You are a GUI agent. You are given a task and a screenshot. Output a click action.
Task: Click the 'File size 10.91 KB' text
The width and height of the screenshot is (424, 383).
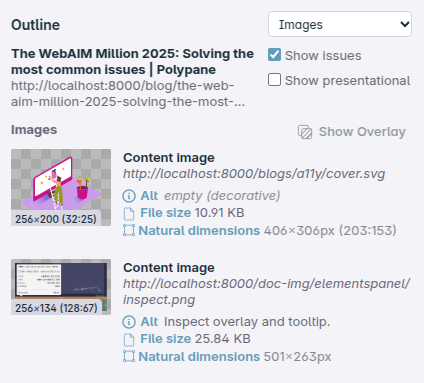click(x=192, y=213)
